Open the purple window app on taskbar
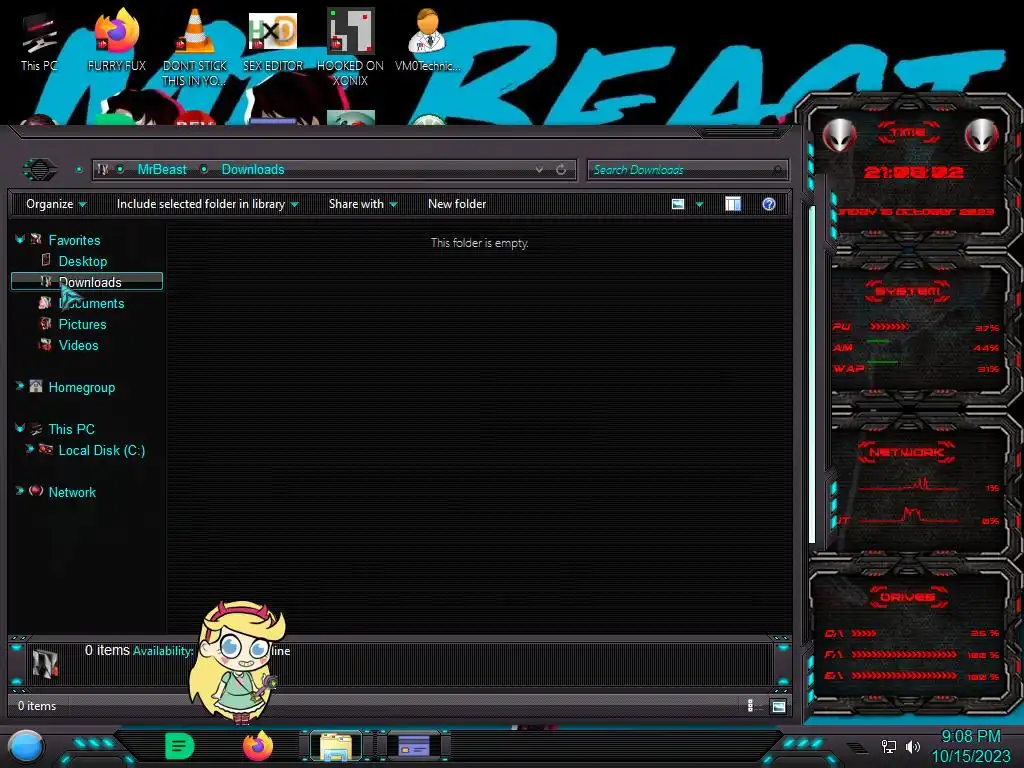 tap(414, 746)
